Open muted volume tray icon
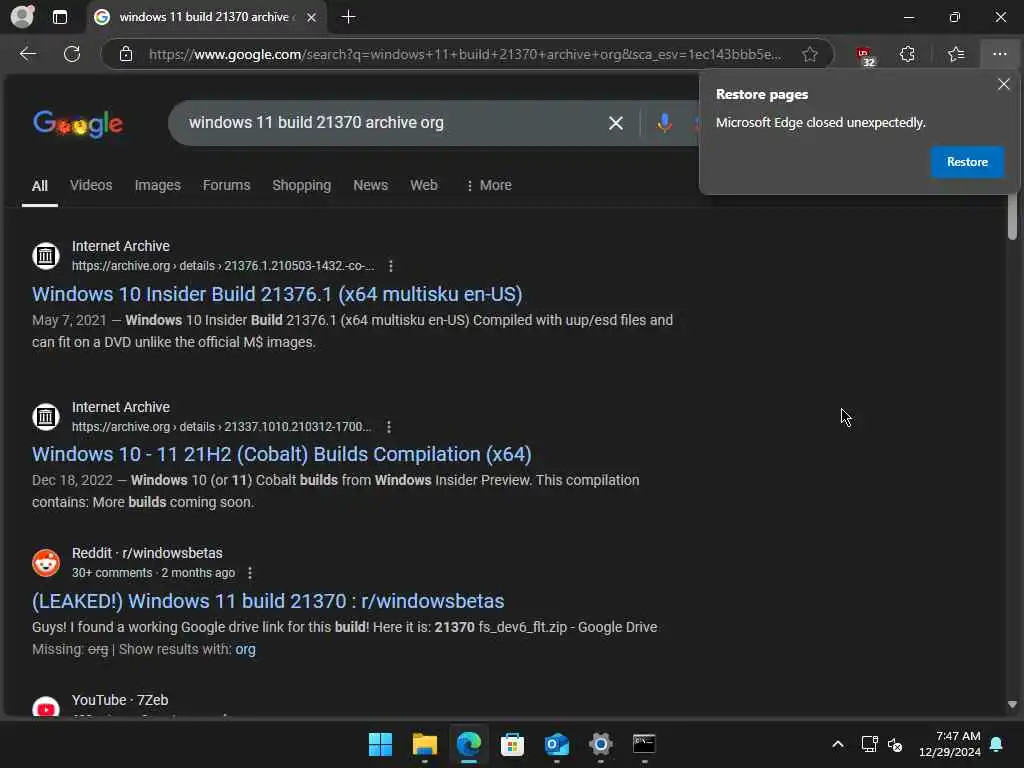This screenshot has width=1024, height=768. click(895, 744)
